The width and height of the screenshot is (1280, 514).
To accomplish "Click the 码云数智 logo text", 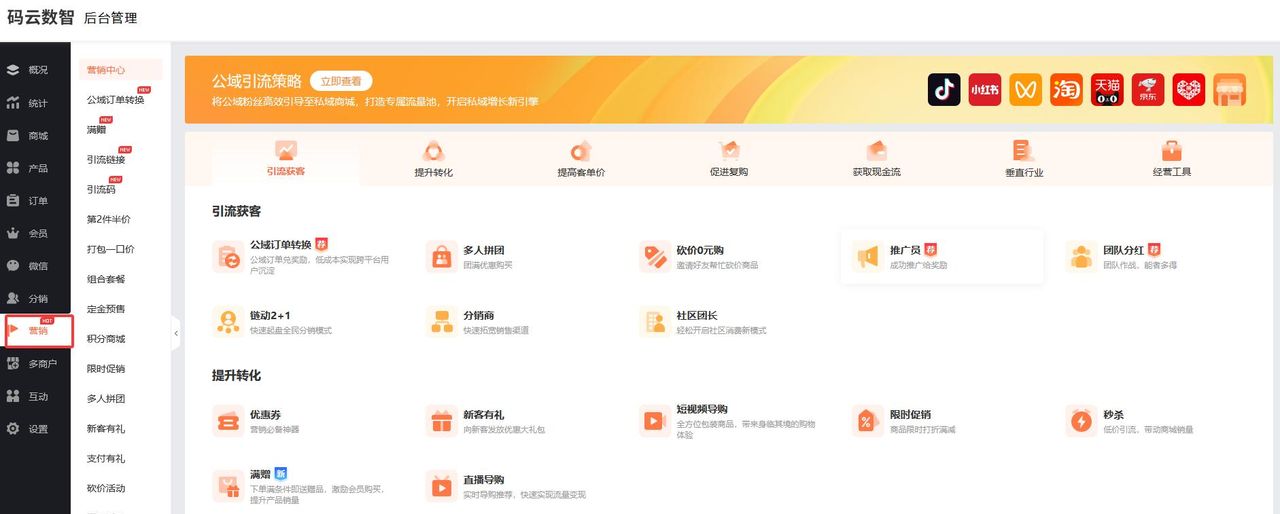I will [39, 17].
